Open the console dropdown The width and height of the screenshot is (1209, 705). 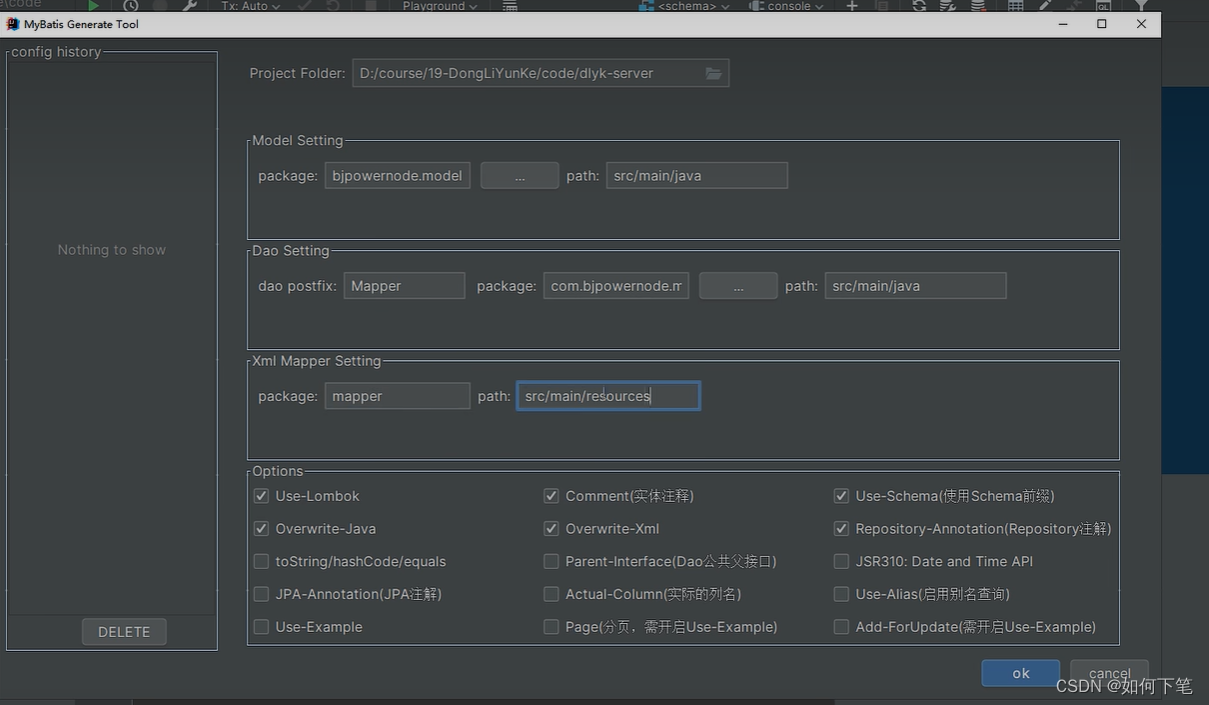788,6
